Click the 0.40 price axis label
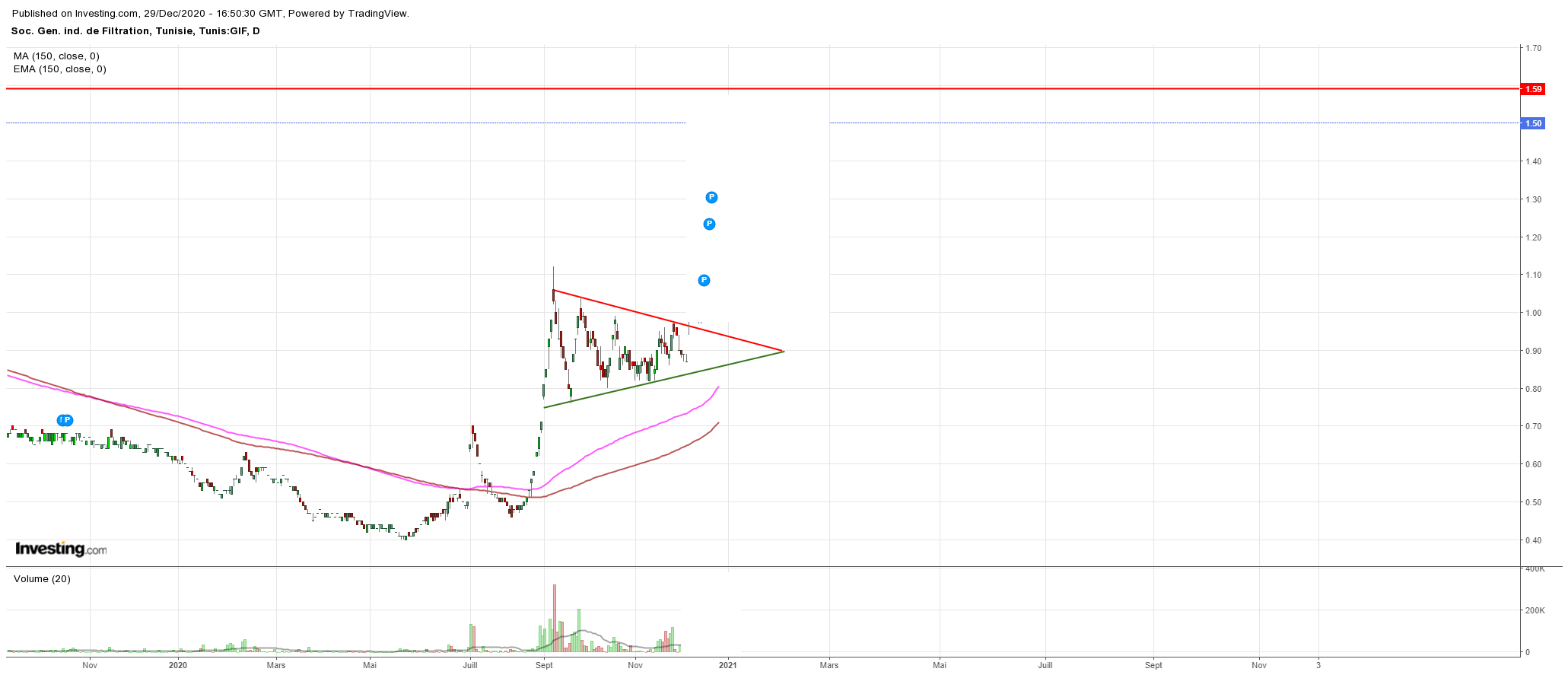This screenshot has width=1568, height=675. [x=1532, y=540]
